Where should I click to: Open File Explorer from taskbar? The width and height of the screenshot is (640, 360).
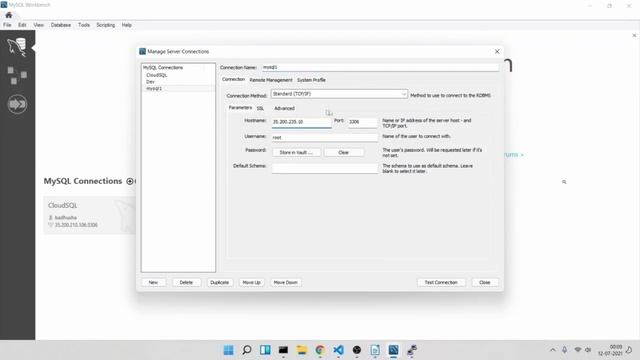click(302, 350)
